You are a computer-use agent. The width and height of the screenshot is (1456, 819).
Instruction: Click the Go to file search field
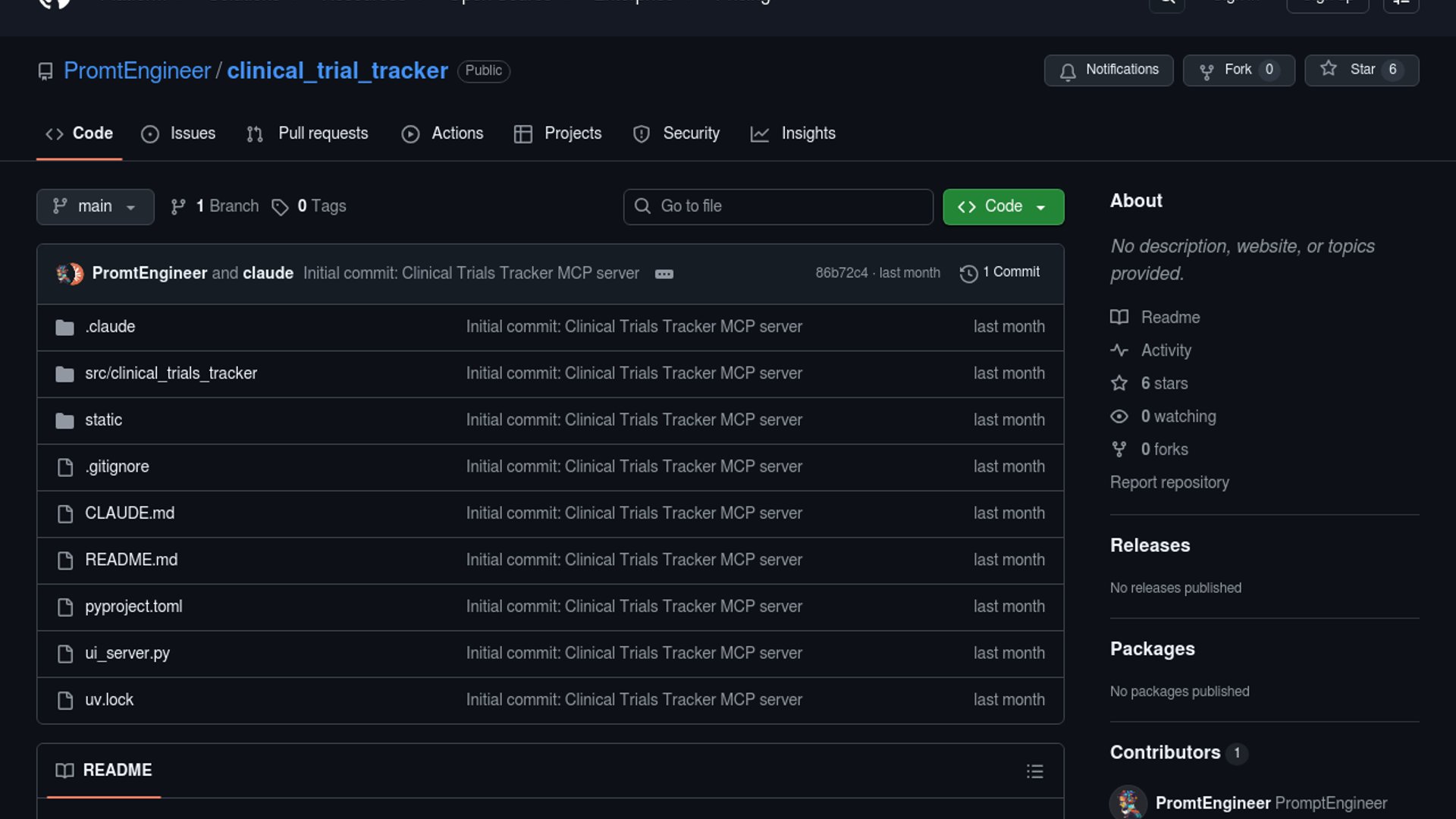778,206
